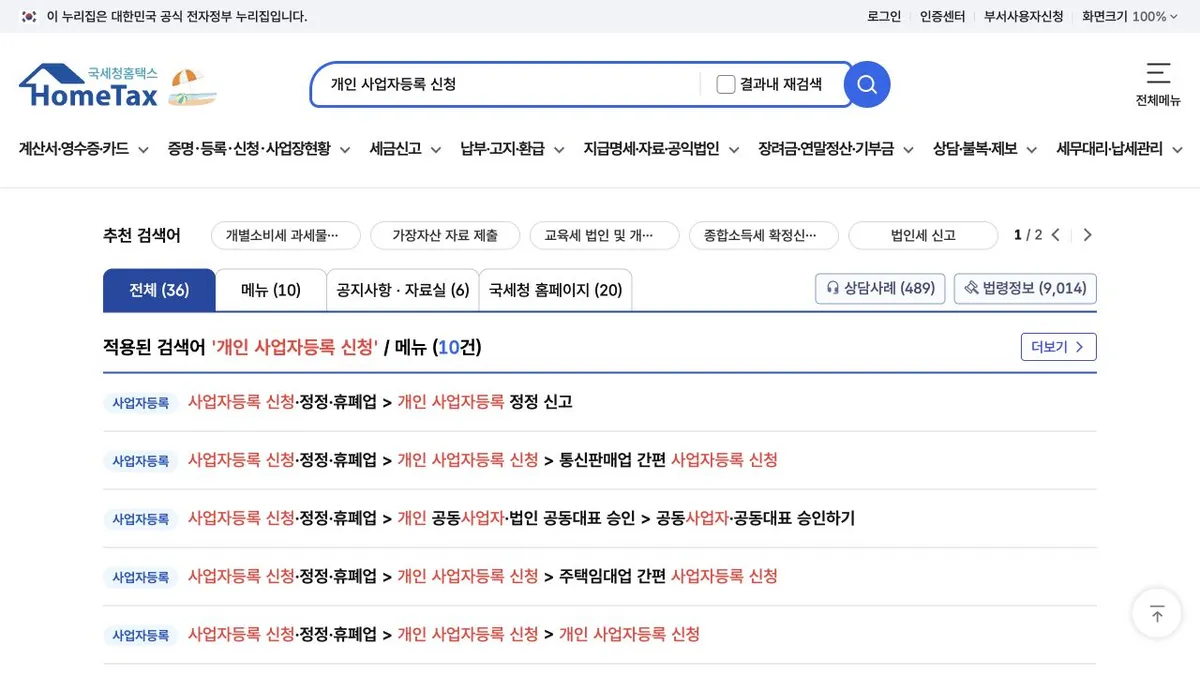Click the Korean flag icon
Screen dimensions: 1200x675
pos(29,16)
